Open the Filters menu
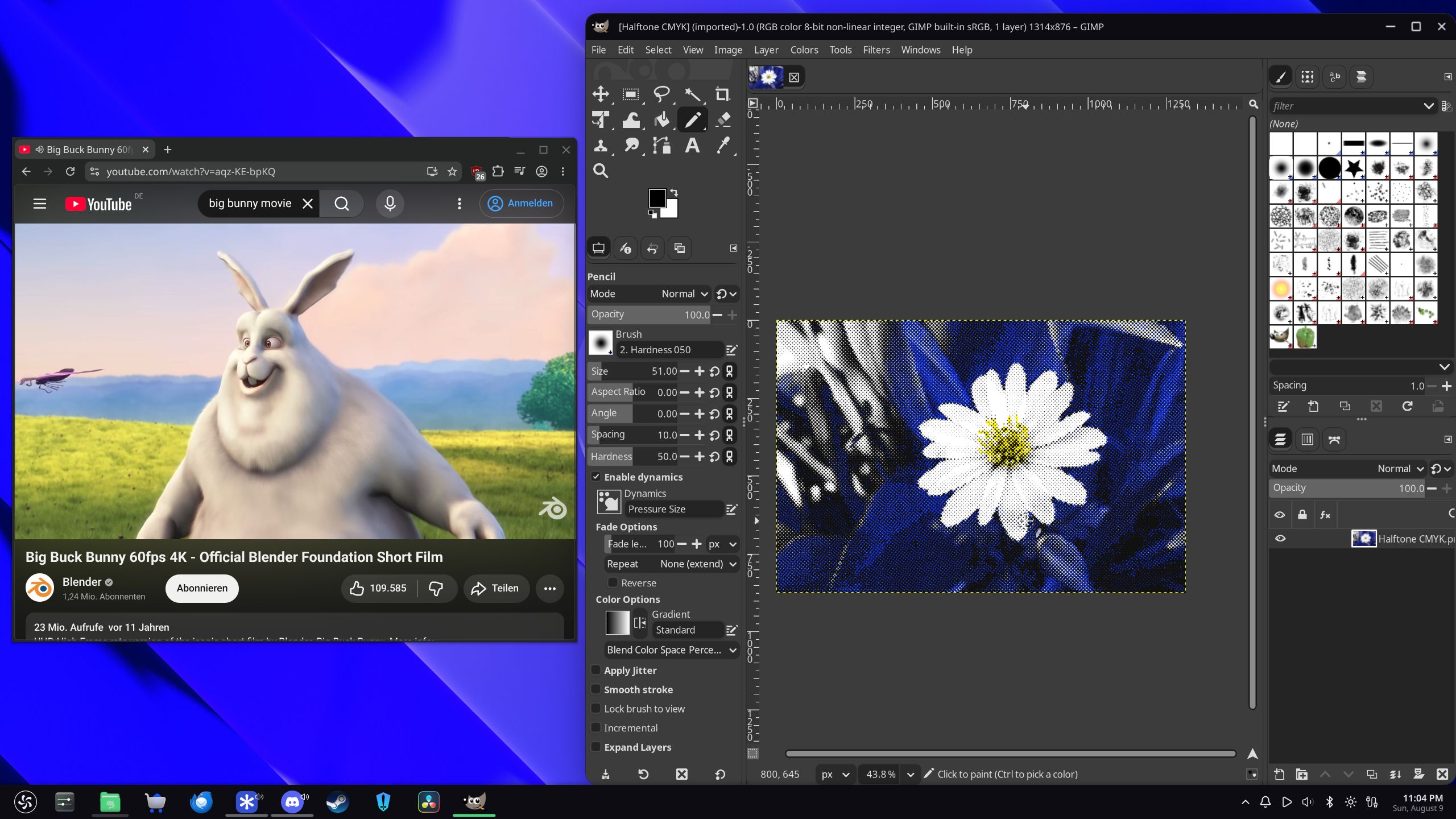Screen dimensions: 1456x819 click(876, 50)
